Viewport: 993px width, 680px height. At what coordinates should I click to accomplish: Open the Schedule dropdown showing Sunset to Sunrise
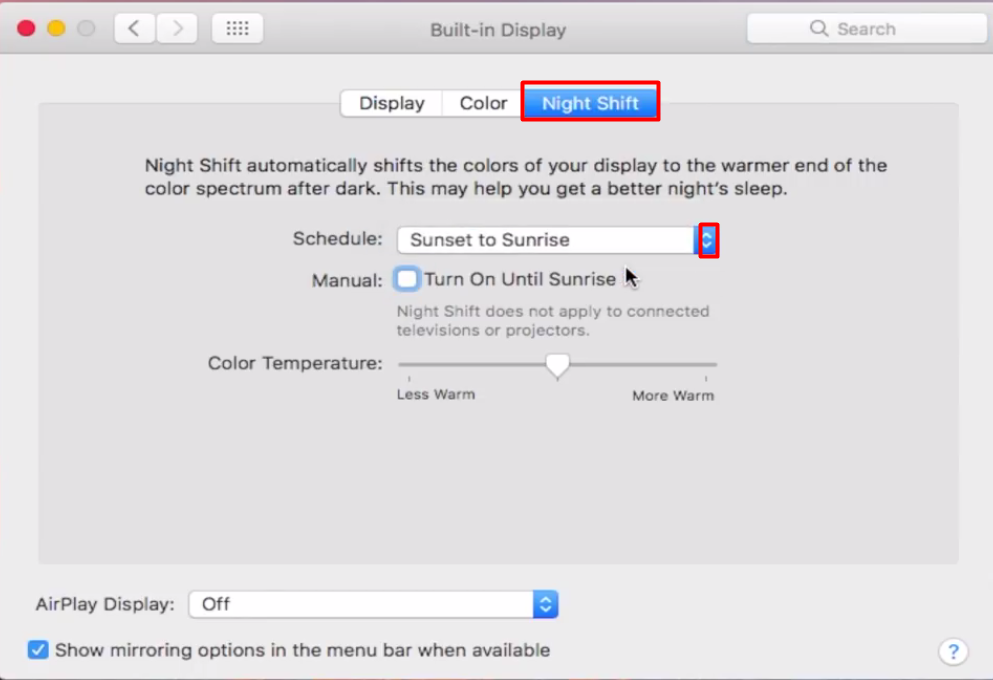pyautogui.click(x=557, y=240)
